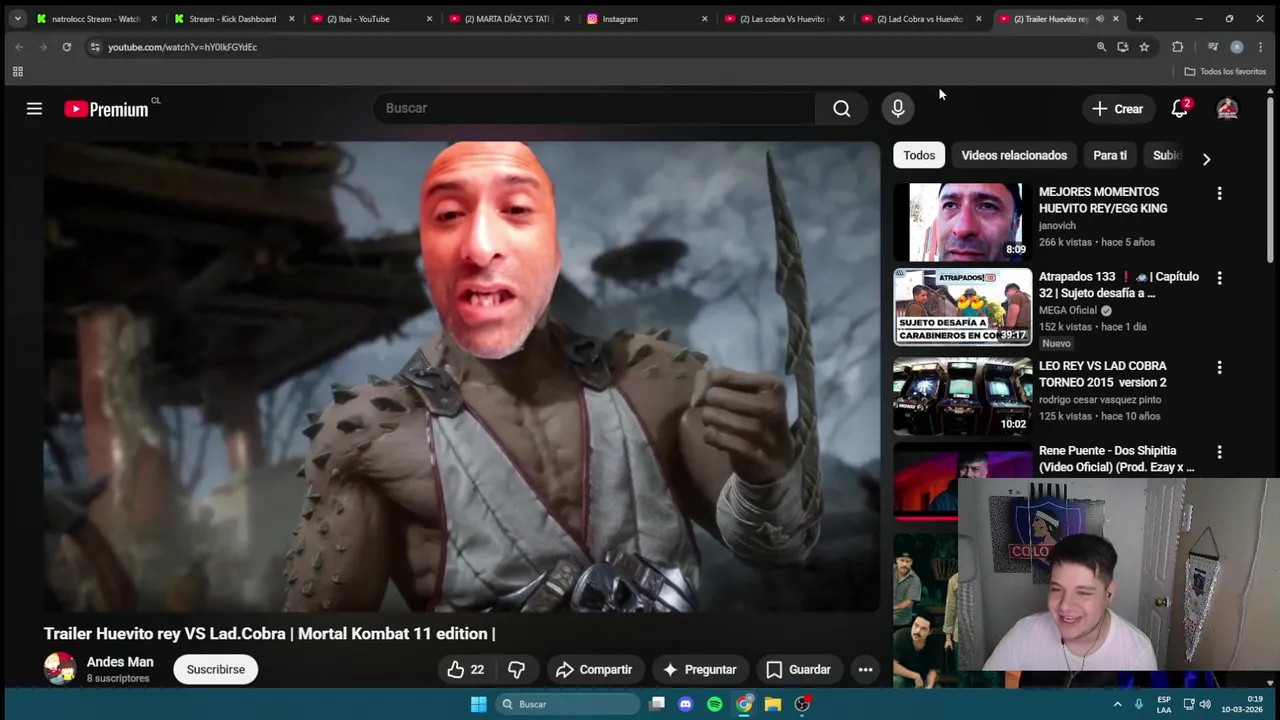
Task: Open the Andes Man channel name link
Action: click(120, 662)
